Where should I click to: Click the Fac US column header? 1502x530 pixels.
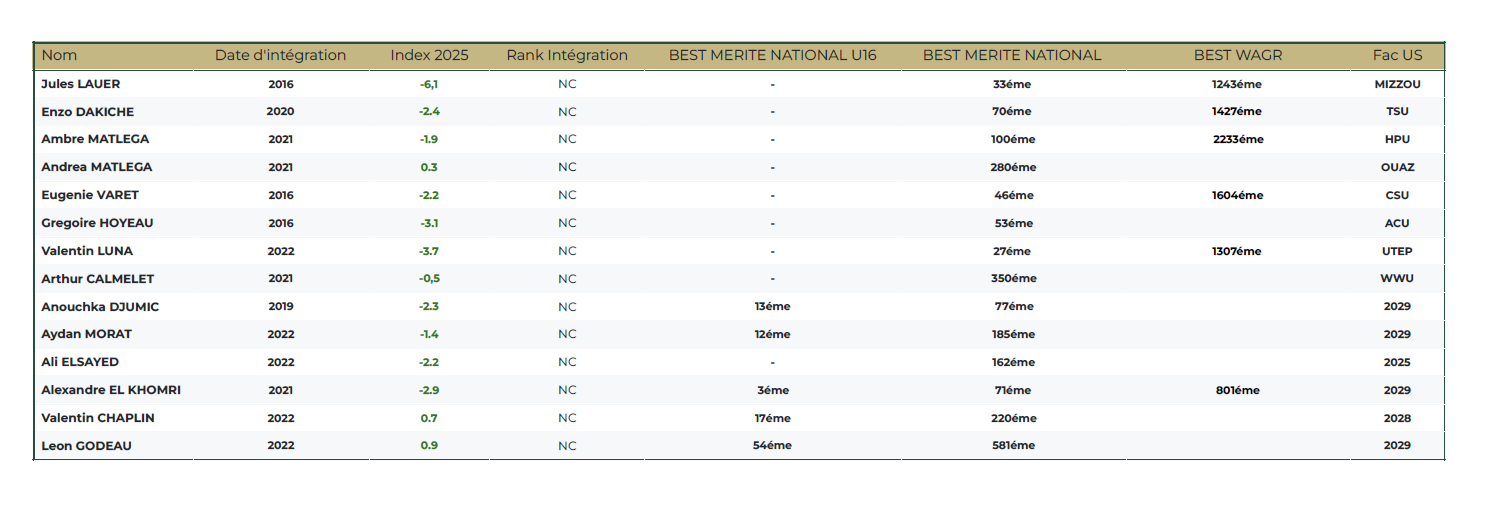pyautogui.click(x=1397, y=56)
